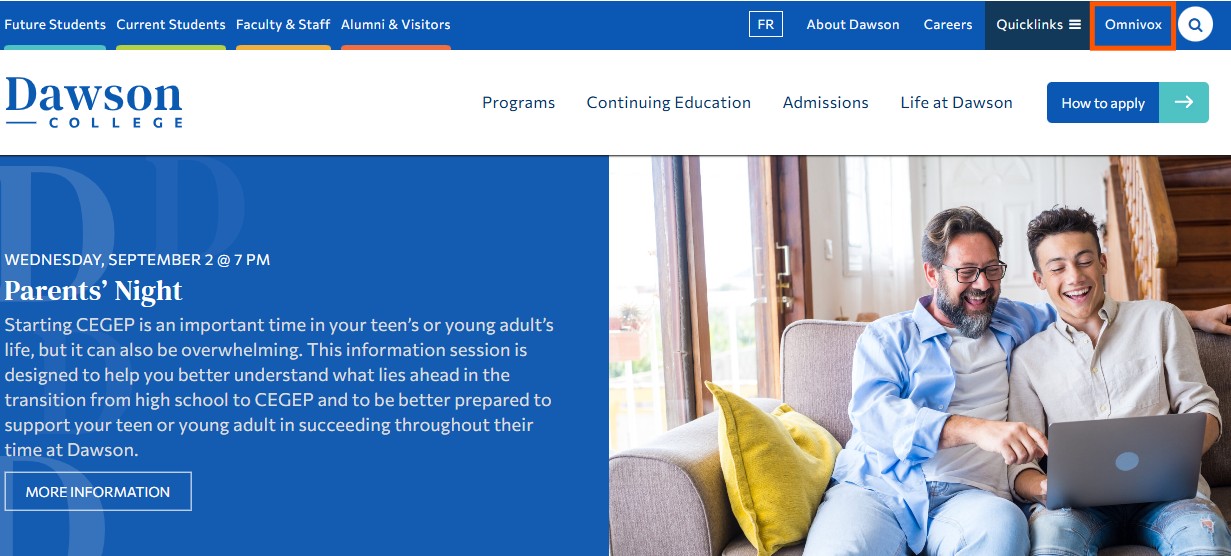Click the How to apply button

click(x=1103, y=103)
